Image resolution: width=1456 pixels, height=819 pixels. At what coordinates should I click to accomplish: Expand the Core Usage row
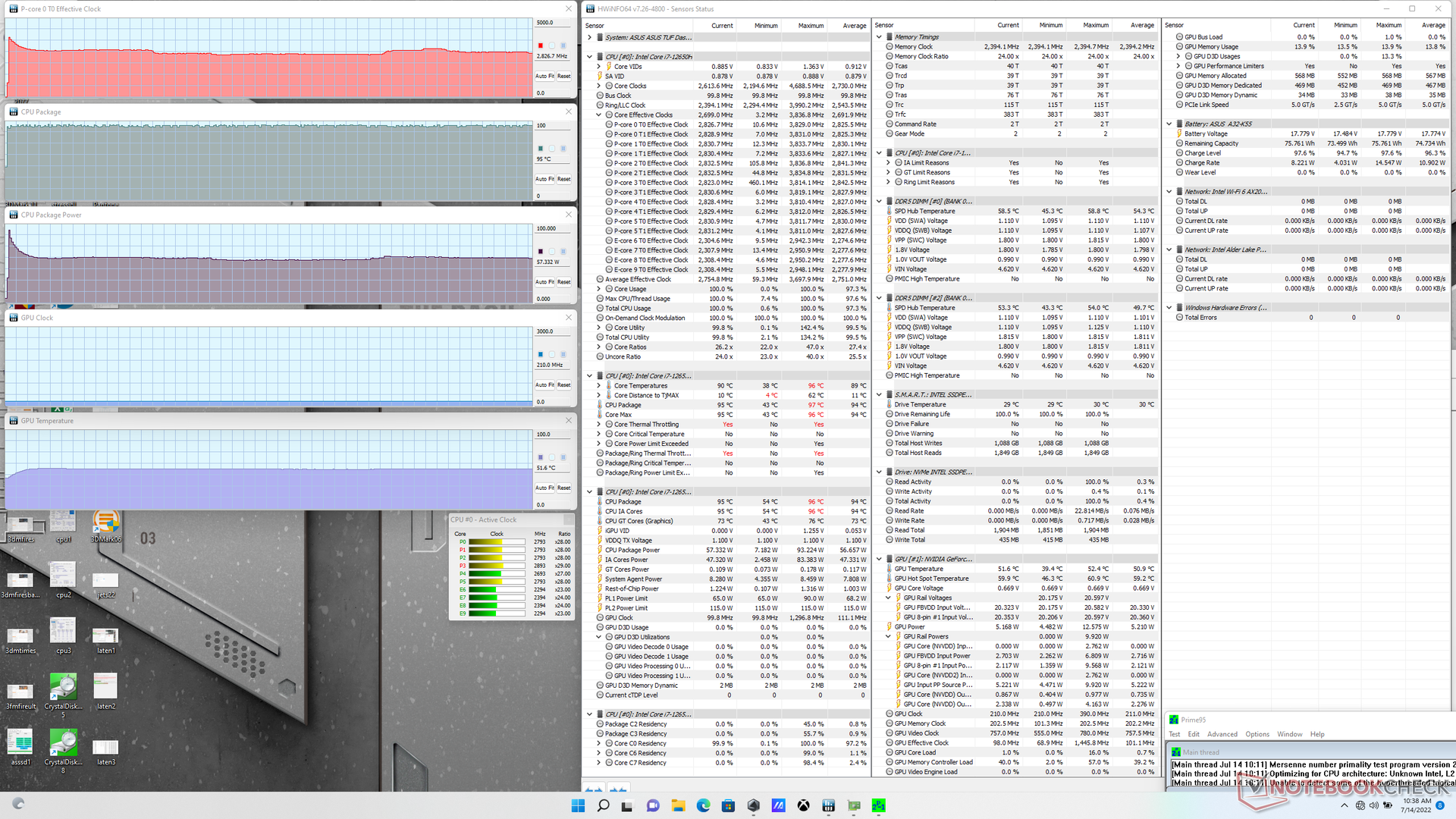(x=599, y=289)
